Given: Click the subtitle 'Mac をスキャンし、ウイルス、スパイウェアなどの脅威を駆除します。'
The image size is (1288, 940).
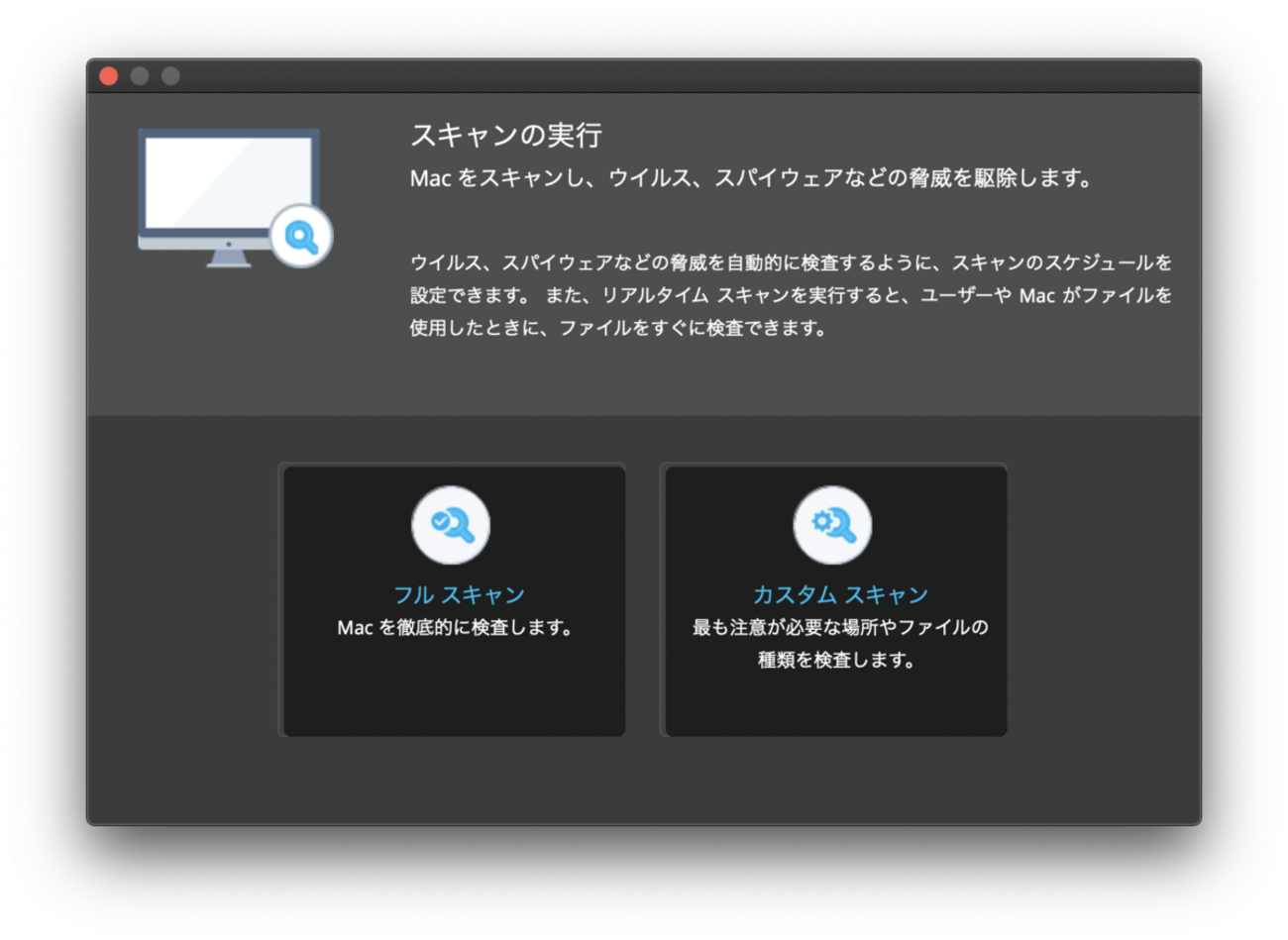Looking at the screenshot, I should coord(751,179).
